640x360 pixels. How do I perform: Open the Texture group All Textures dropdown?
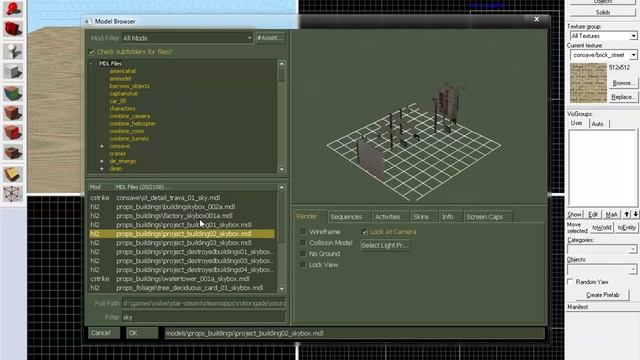[x=604, y=36]
